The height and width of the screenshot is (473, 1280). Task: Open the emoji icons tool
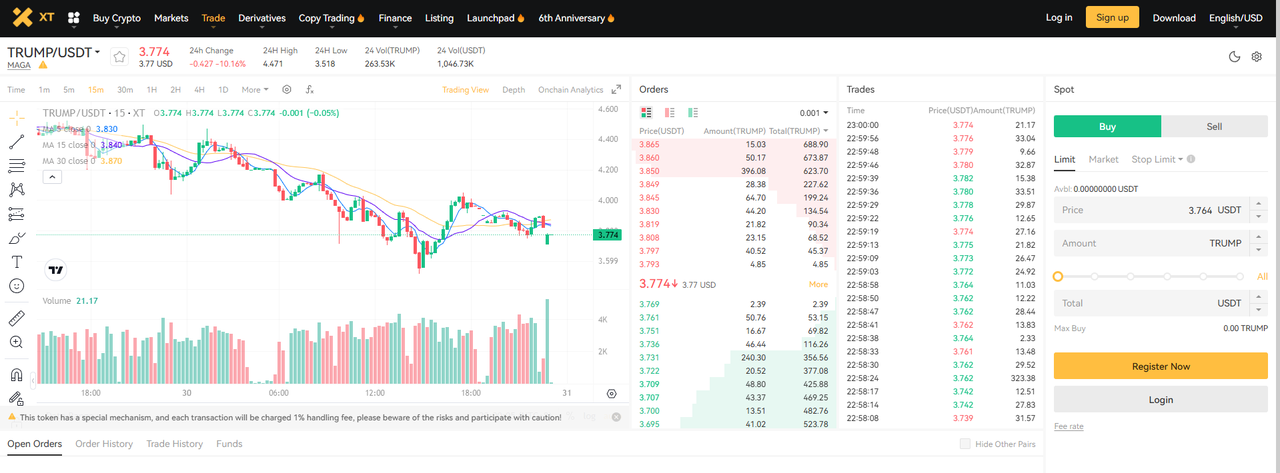pos(17,286)
